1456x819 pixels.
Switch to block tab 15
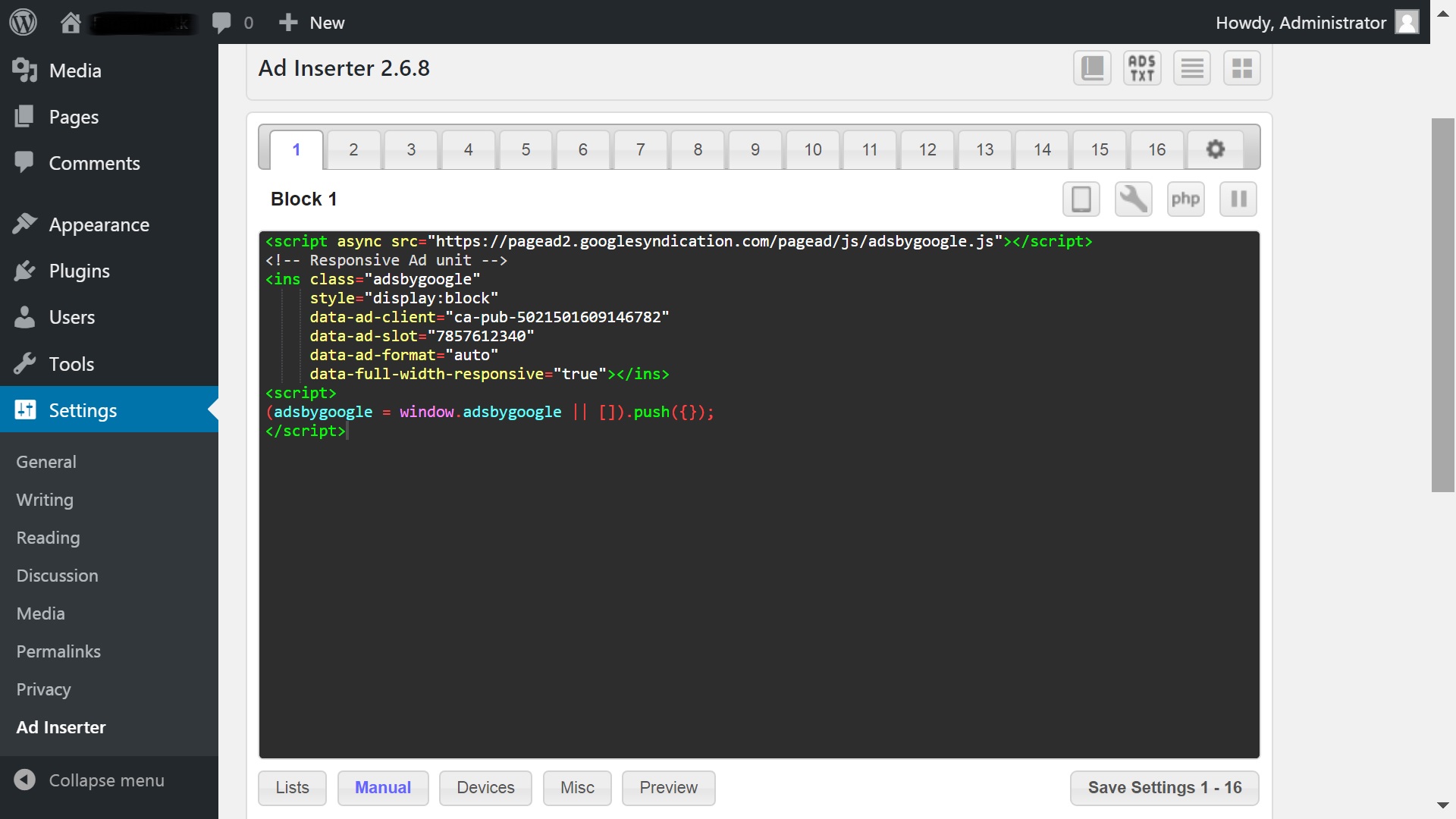[1100, 149]
